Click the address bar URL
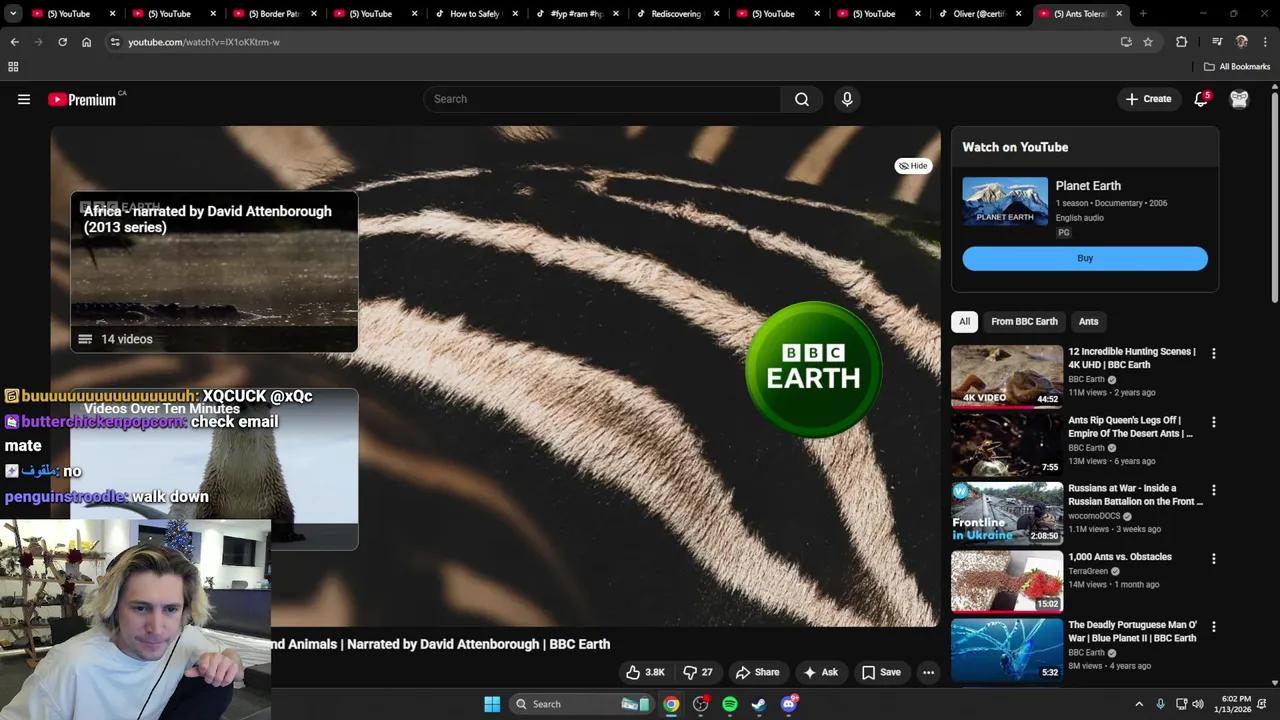 204,42
